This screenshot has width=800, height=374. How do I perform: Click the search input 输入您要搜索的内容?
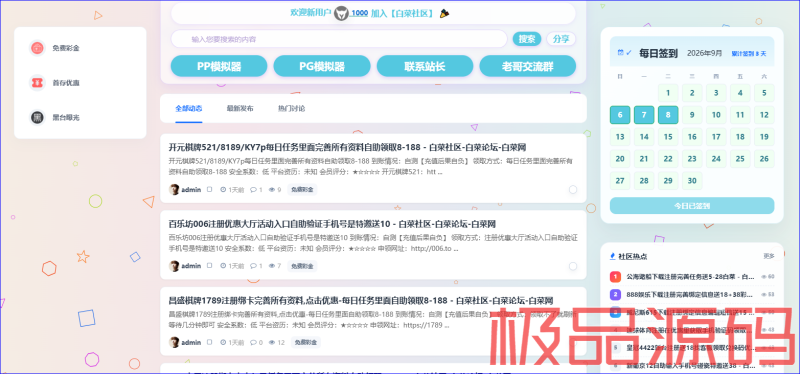click(x=339, y=39)
